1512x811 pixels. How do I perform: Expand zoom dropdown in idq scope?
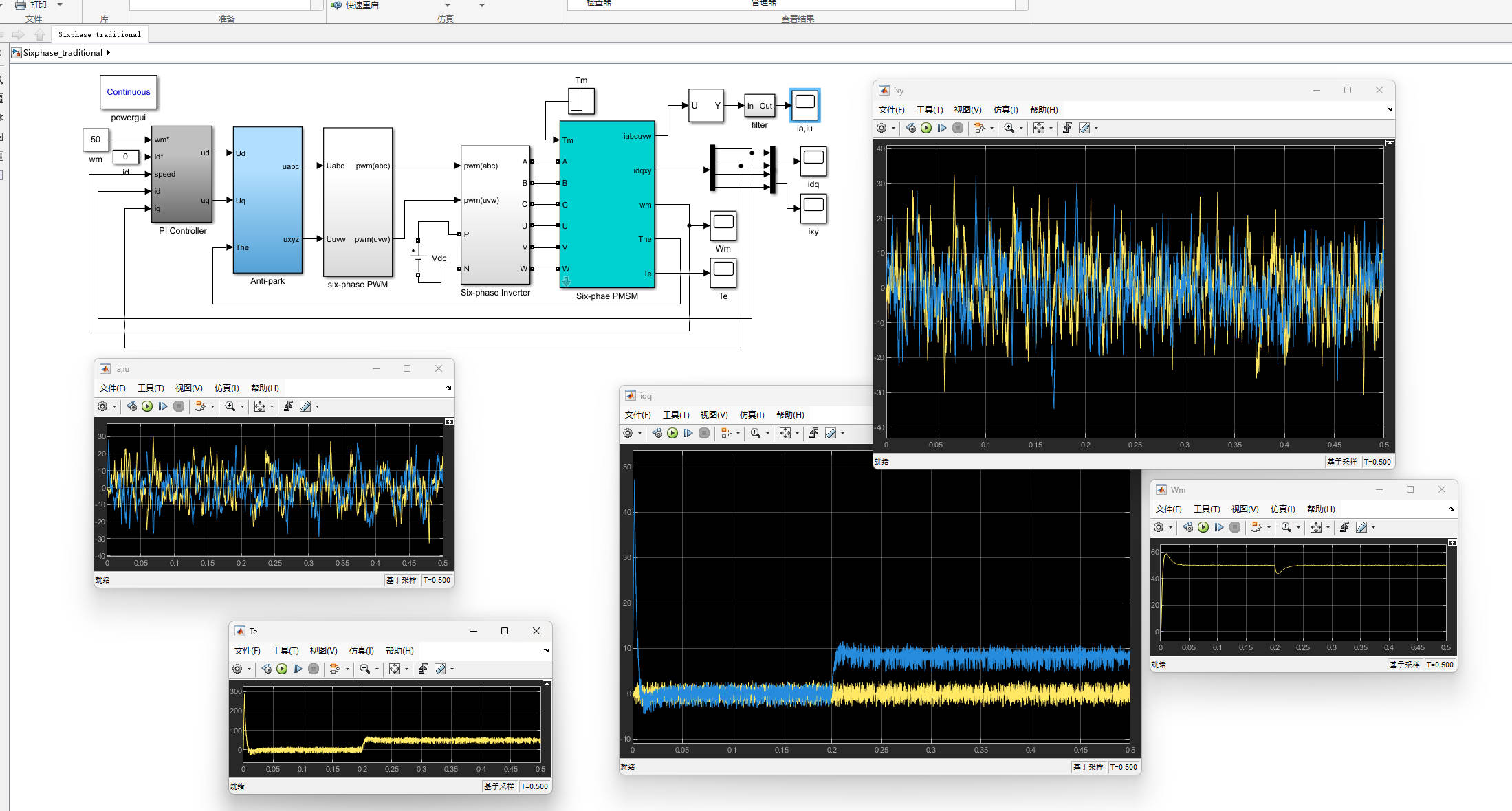[767, 433]
